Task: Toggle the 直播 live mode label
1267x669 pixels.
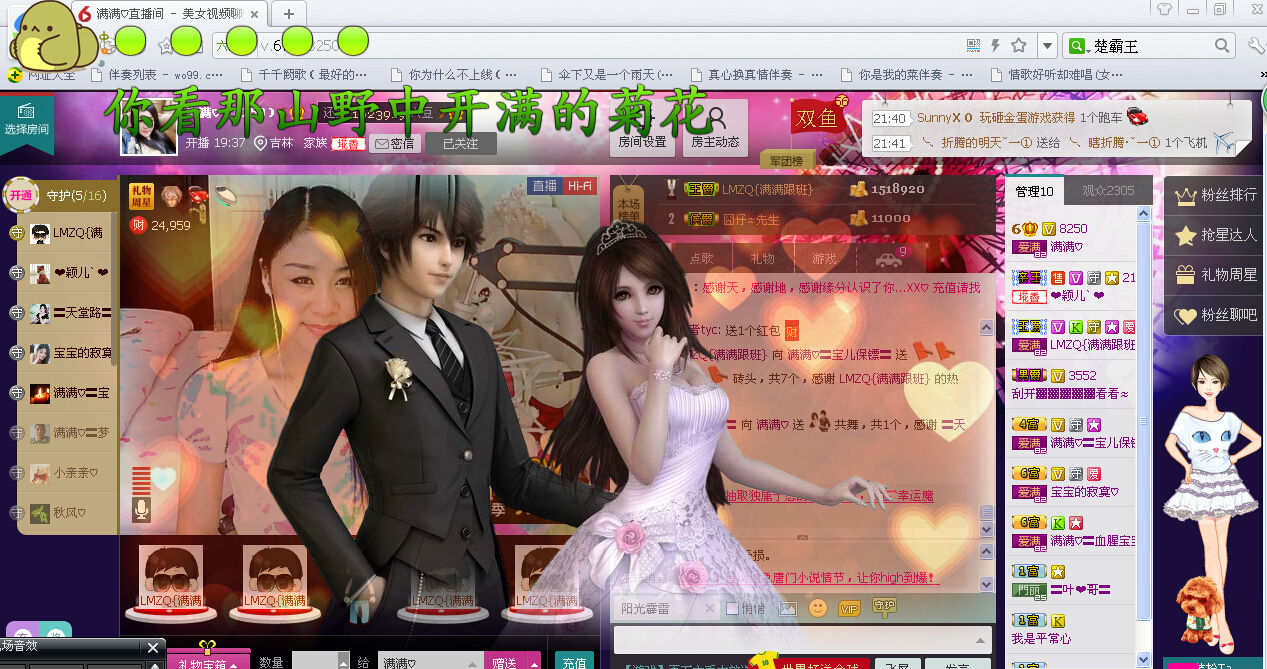Action: (x=544, y=185)
